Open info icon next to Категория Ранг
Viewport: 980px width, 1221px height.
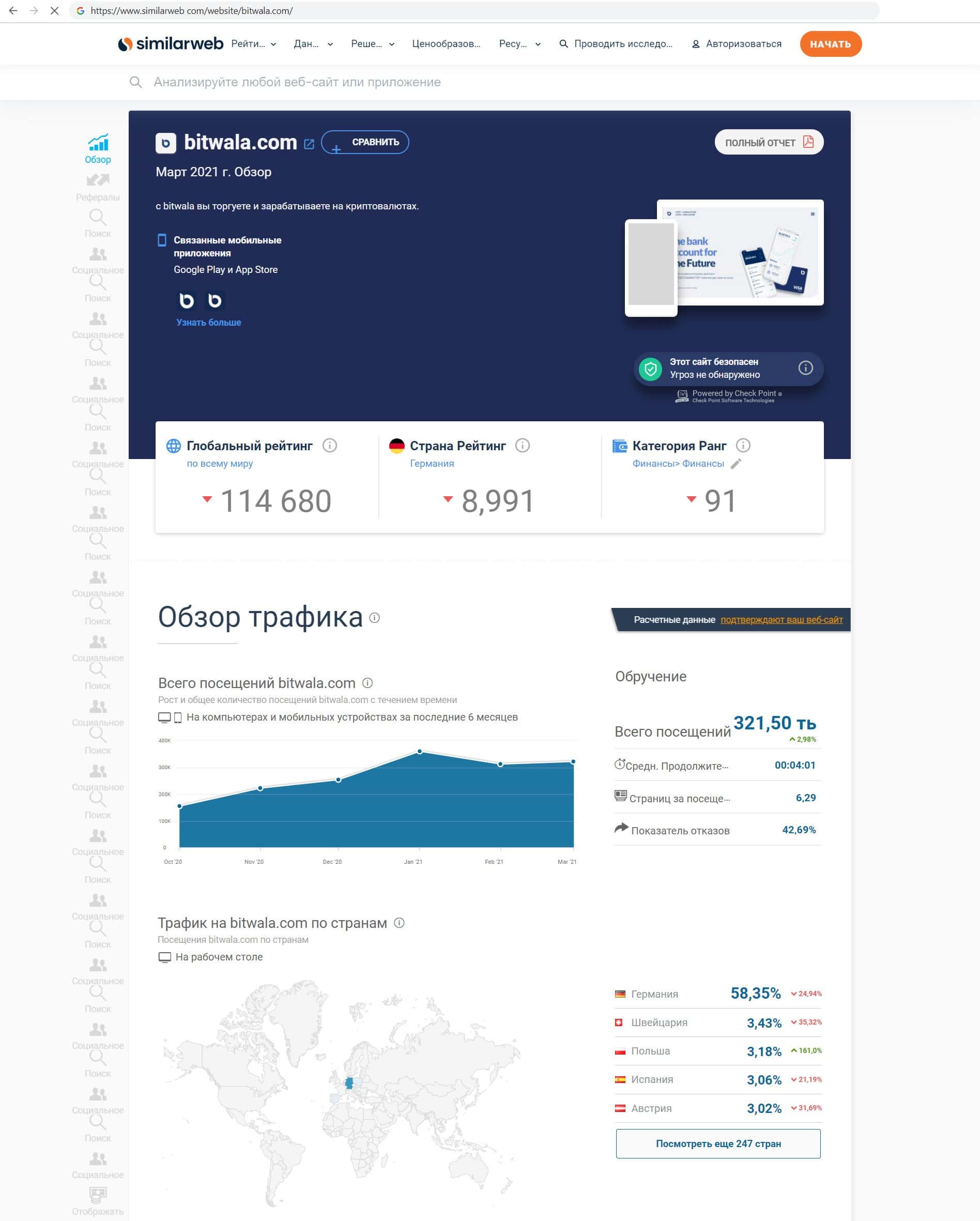[x=743, y=446]
